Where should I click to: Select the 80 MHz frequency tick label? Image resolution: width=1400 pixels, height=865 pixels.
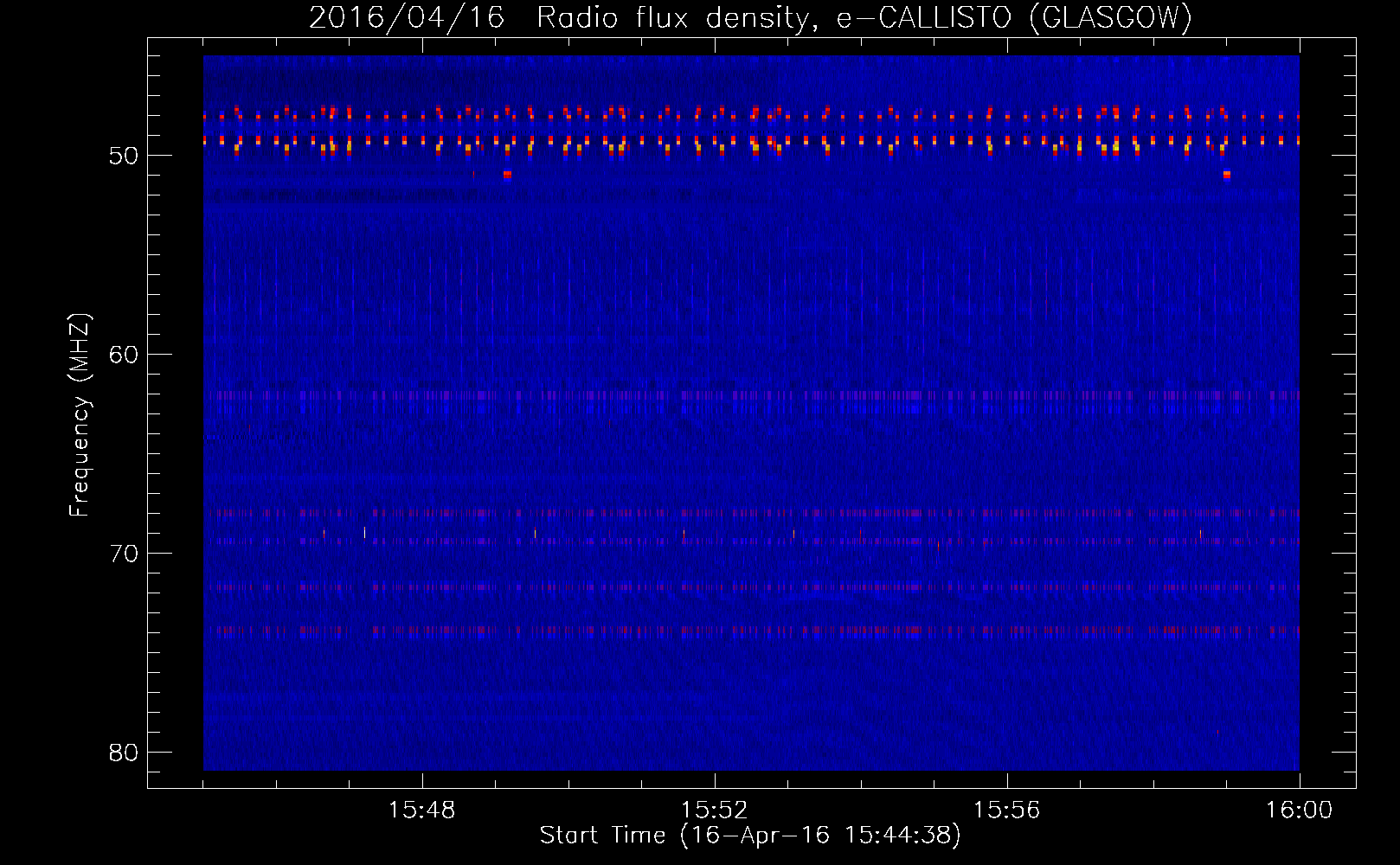pyautogui.click(x=124, y=753)
